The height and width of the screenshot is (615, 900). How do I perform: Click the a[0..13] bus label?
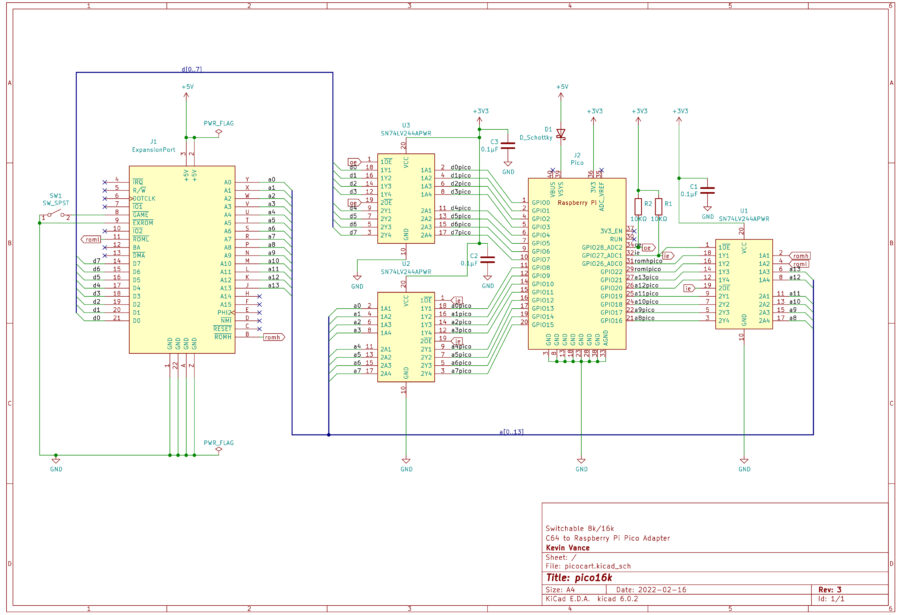tap(511, 431)
